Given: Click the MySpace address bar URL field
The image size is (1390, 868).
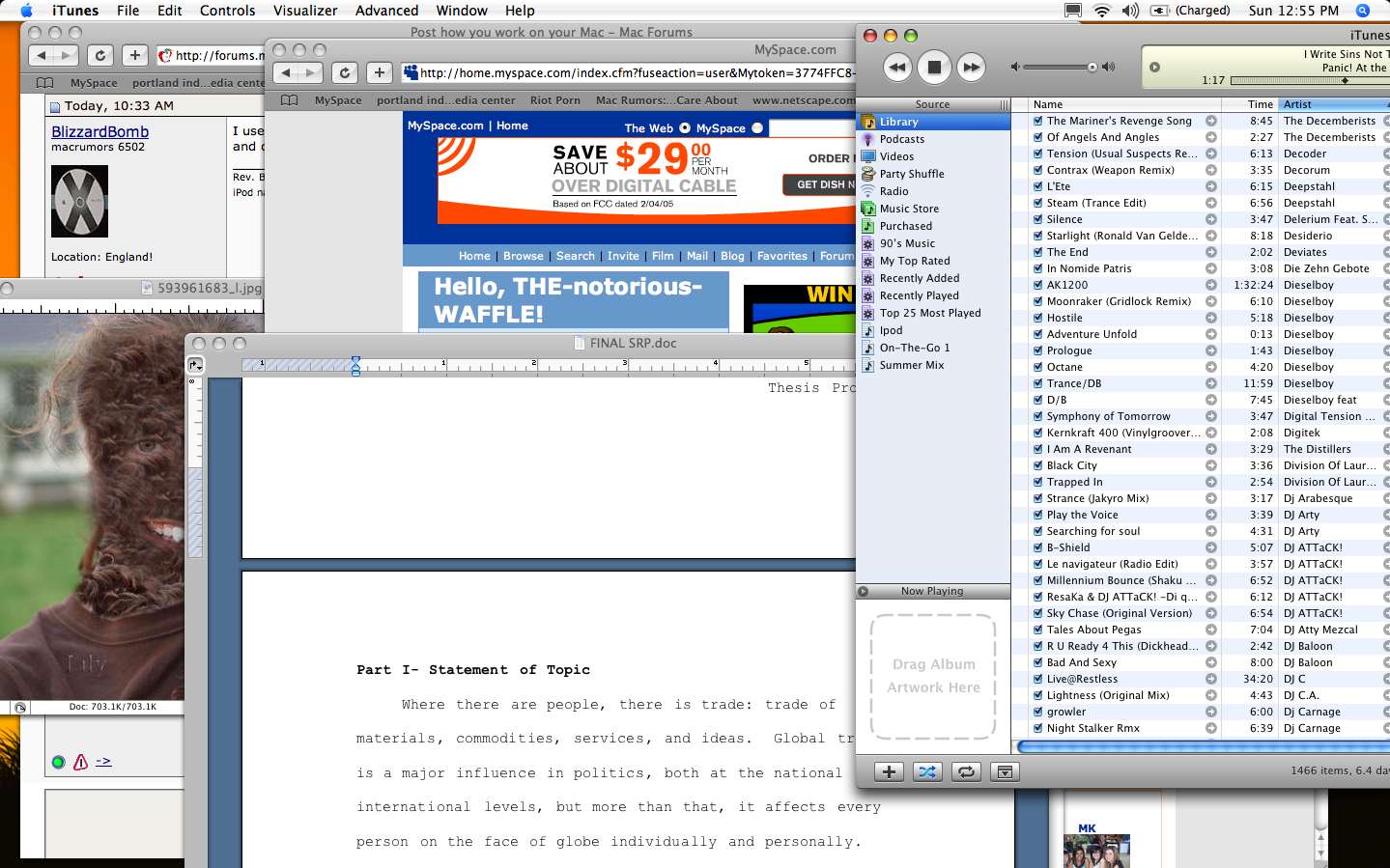Looking at the screenshot, I should pyautogui.click(x=629, y=72).
